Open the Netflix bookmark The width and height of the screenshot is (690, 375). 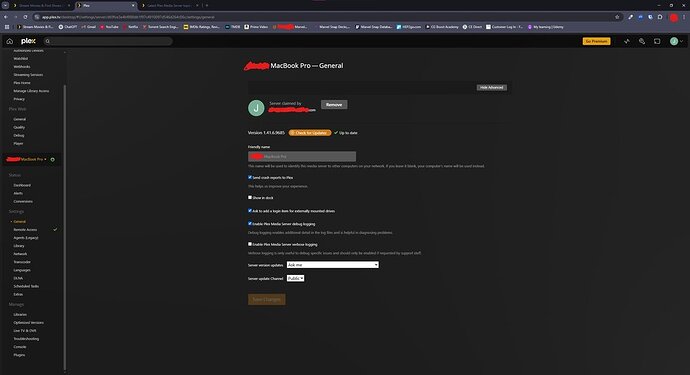[130, 27]
